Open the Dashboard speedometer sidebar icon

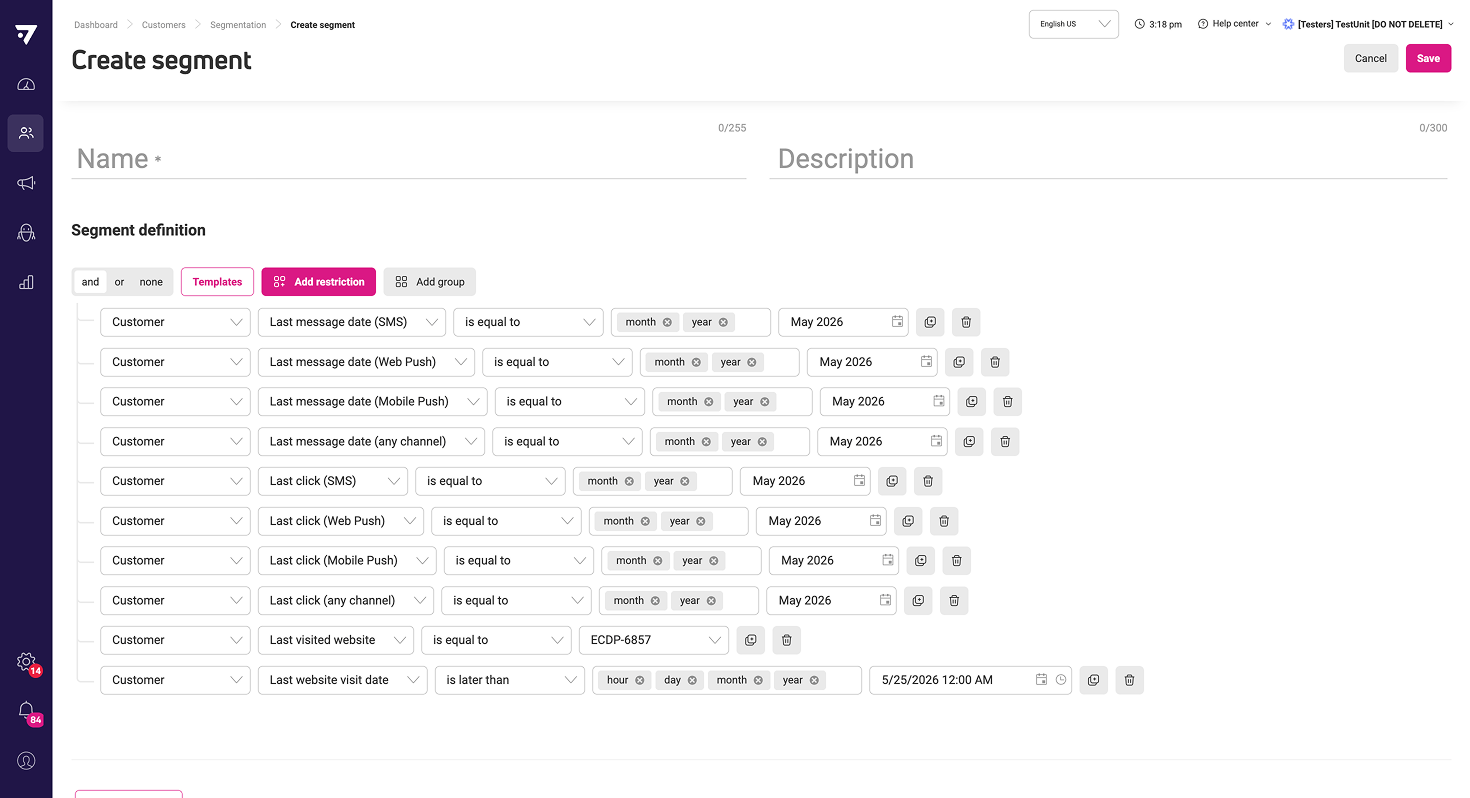tap(26, 84)
